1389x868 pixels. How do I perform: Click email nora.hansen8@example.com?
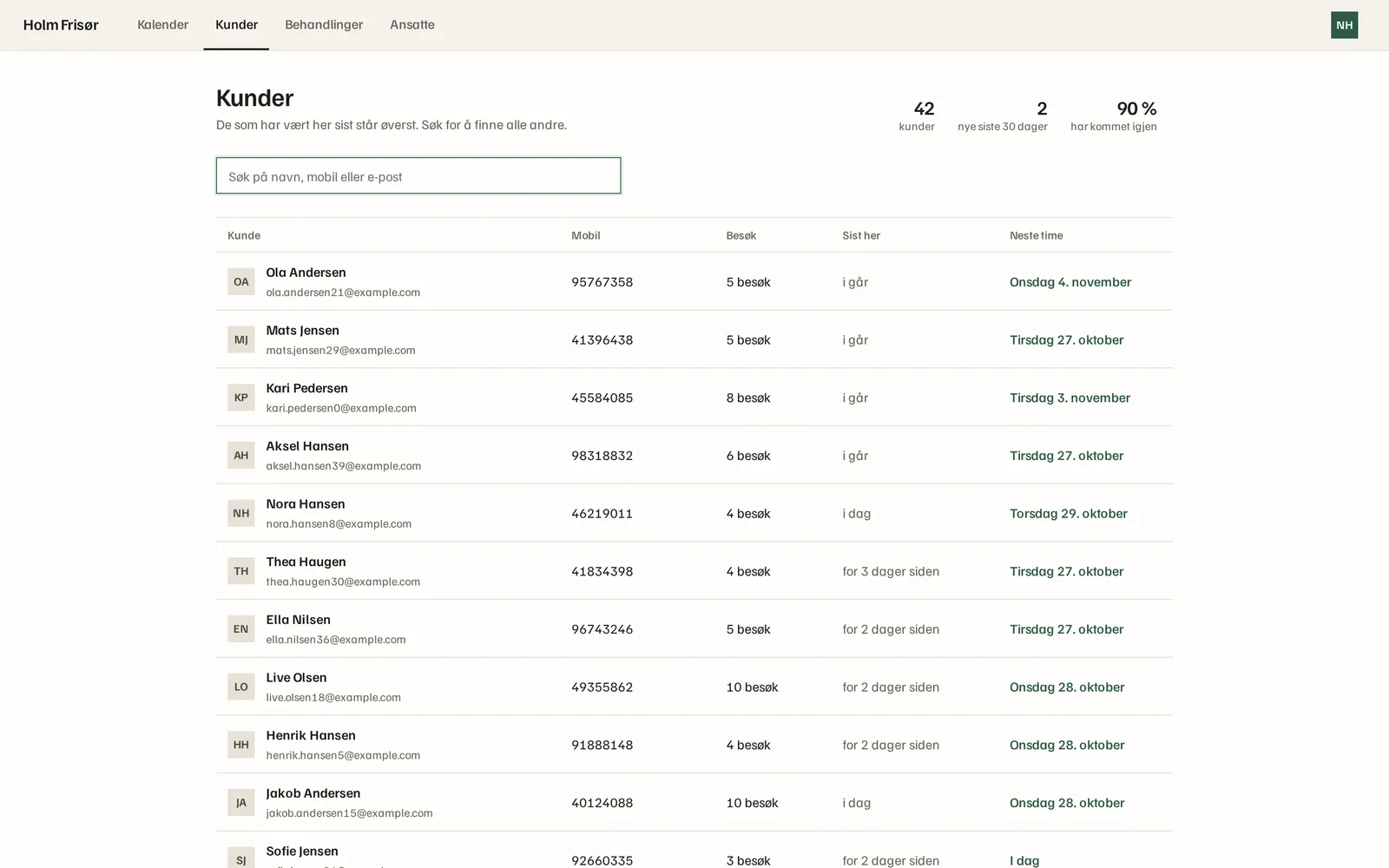339,524
